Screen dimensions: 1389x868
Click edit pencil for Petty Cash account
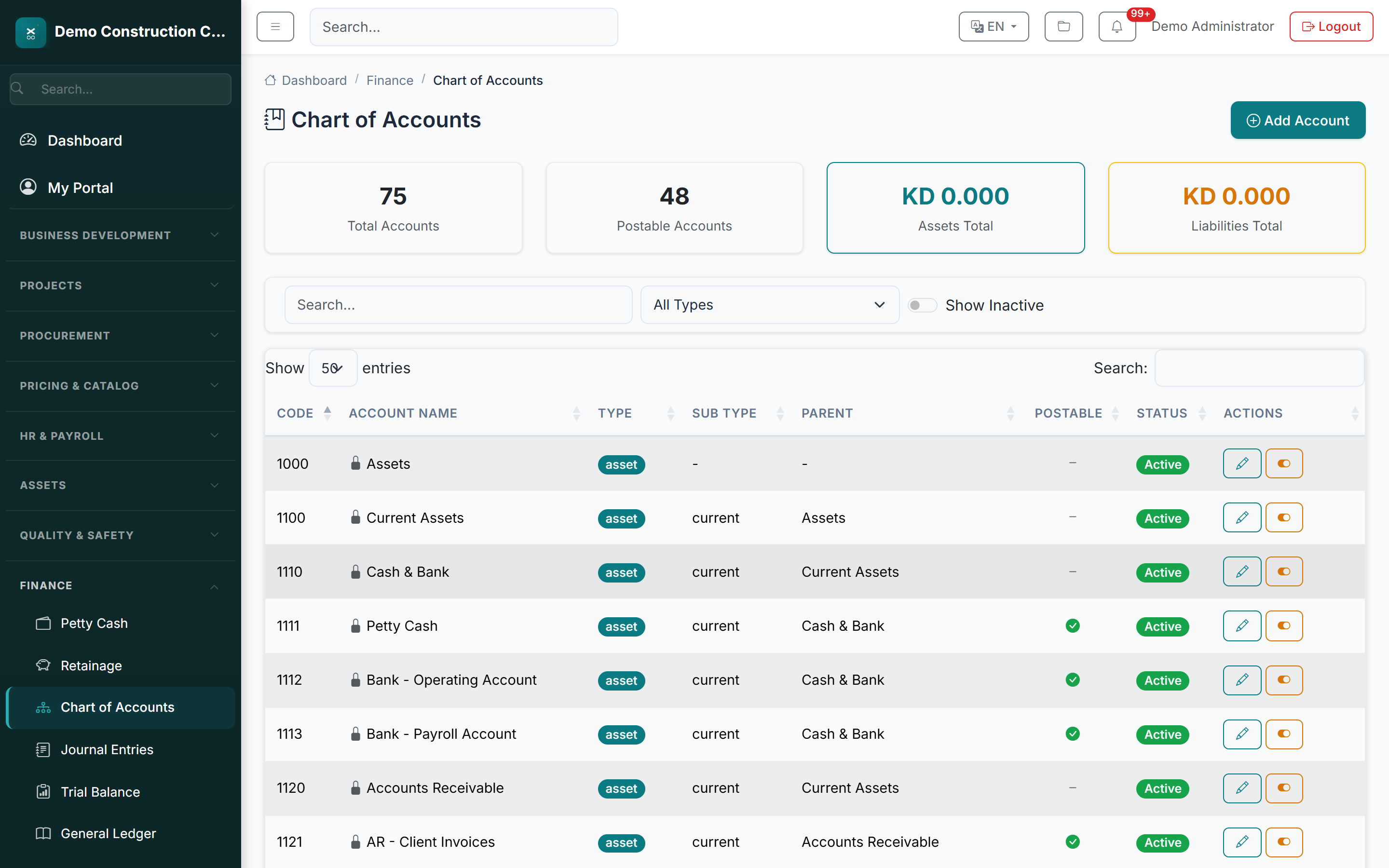point(1241,626)
